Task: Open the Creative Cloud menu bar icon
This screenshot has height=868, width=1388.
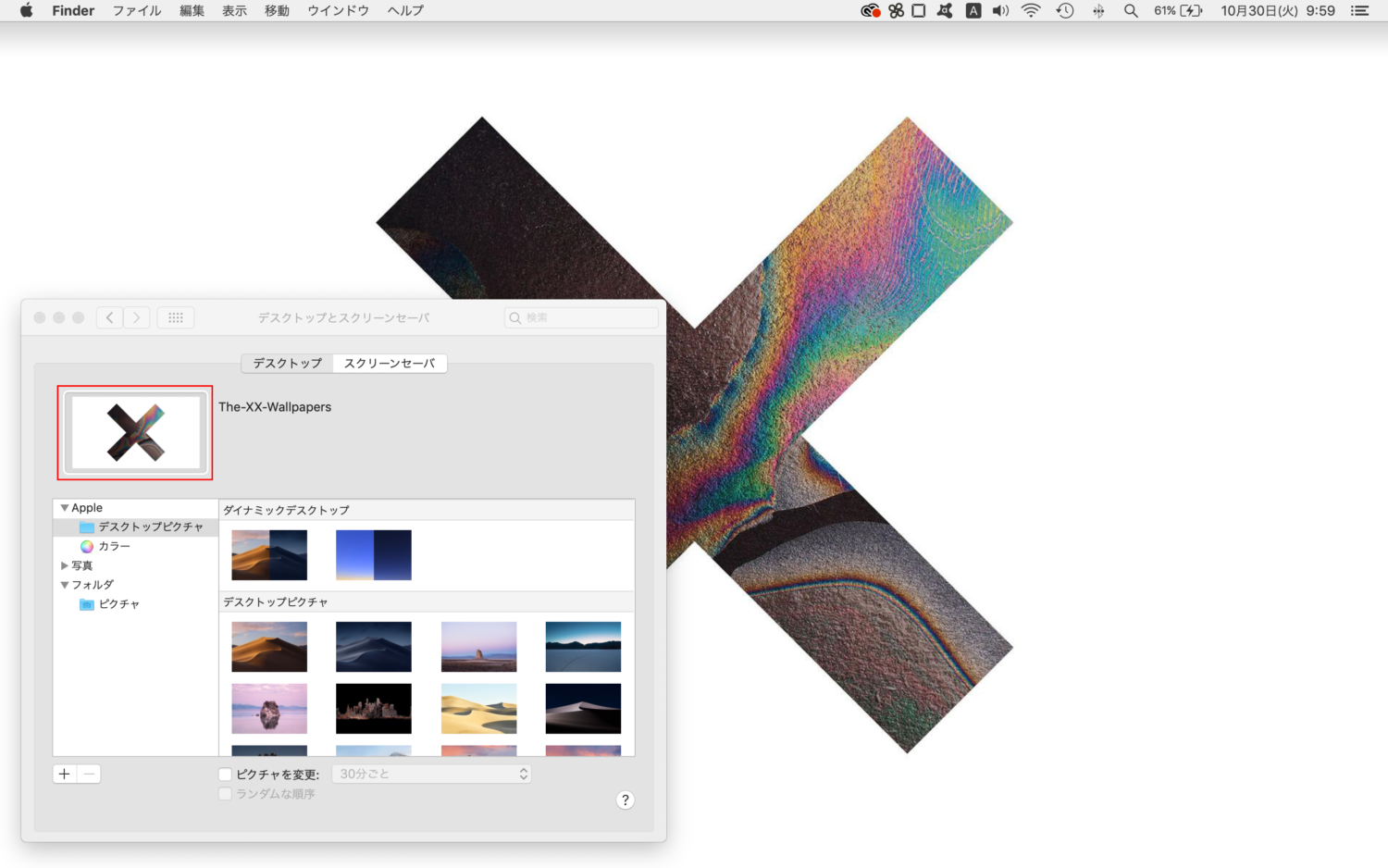Action: (870, 11)
